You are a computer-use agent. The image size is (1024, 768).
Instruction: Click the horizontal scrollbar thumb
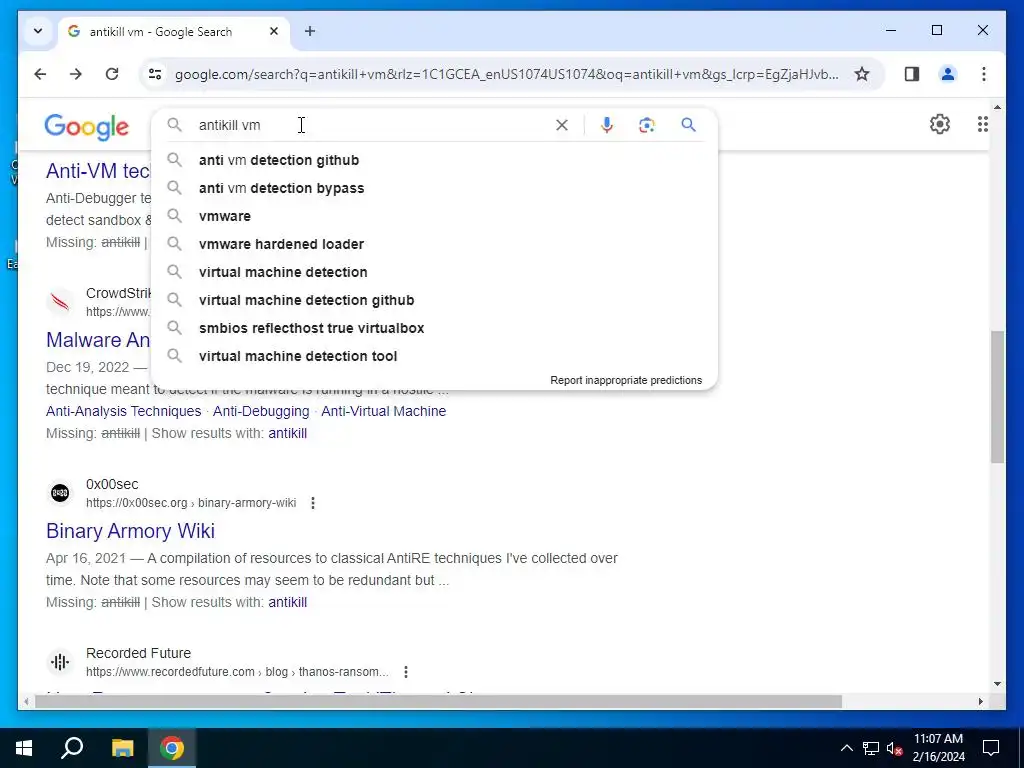[x=438, y=701]
